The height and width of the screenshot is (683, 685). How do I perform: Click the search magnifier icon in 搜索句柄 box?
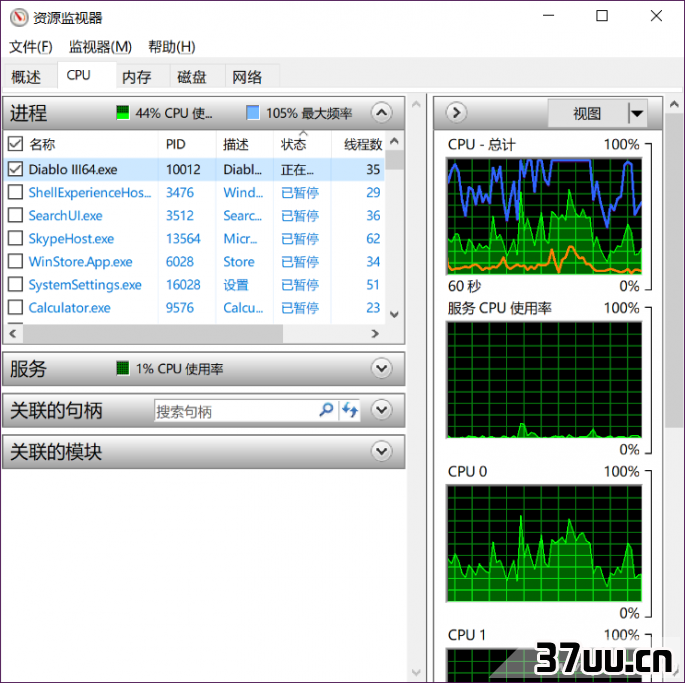tap(326, 410)
